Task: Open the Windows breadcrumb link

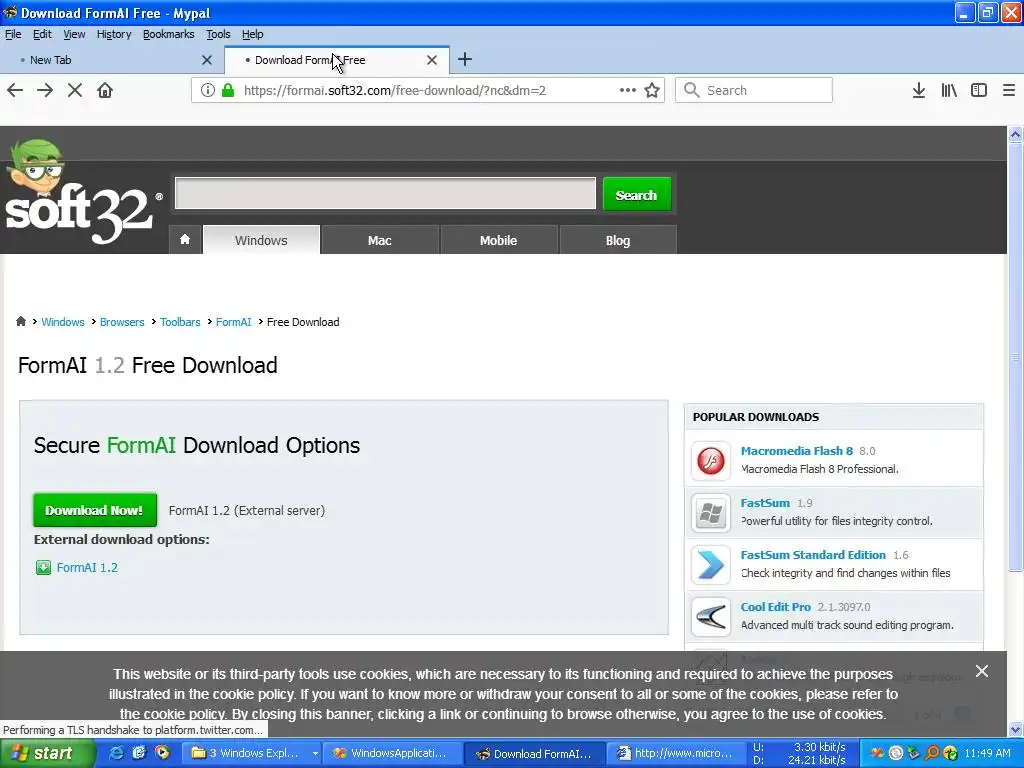Action: coord(63,322)
